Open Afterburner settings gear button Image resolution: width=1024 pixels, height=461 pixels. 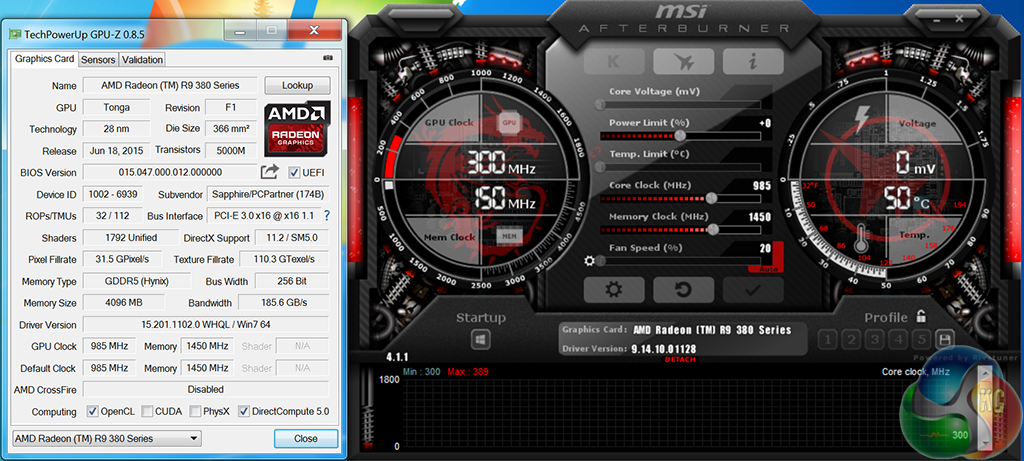[614, 289]
